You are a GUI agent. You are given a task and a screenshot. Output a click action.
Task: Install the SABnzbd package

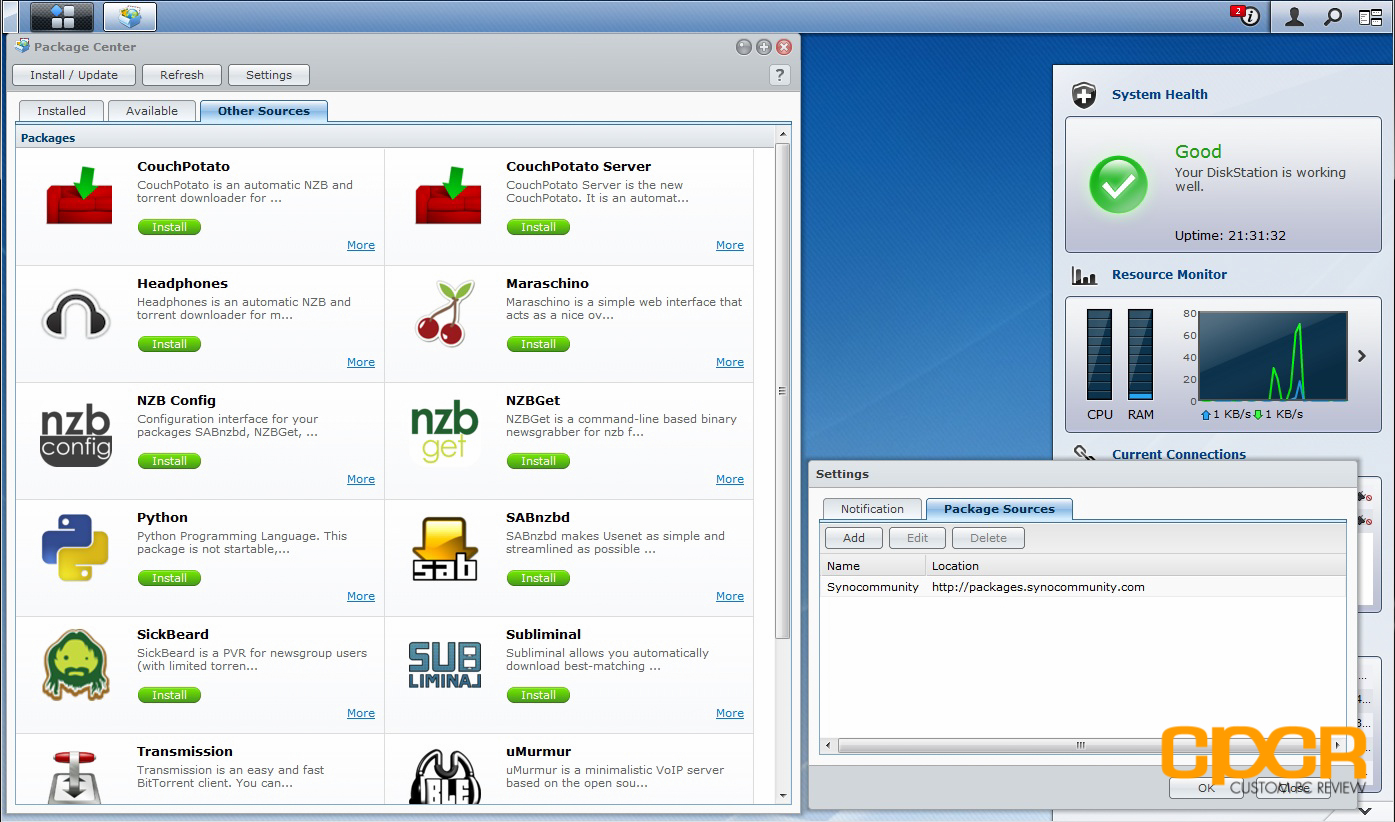(538, 578)
